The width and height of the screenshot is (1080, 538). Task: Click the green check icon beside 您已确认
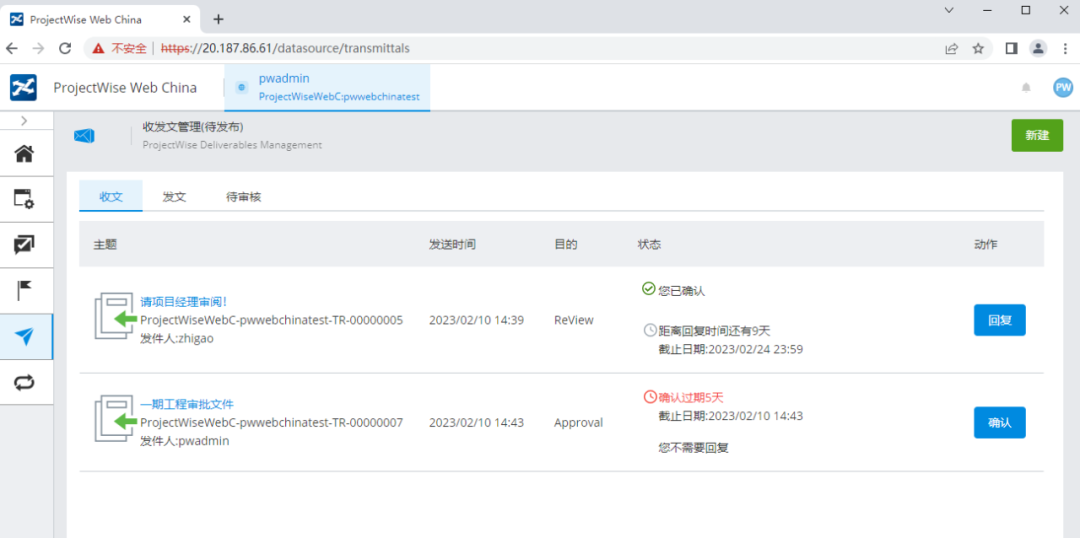coord(648,289)
